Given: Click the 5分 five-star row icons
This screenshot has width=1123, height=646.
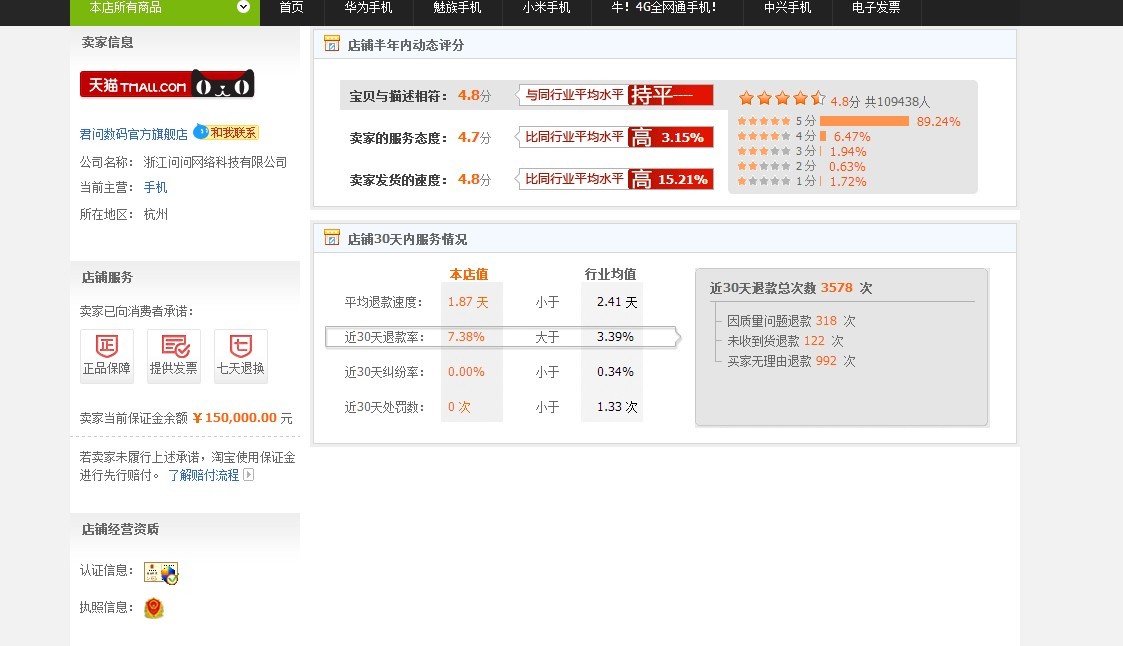Looking at the screenshot, I should 764,121.
